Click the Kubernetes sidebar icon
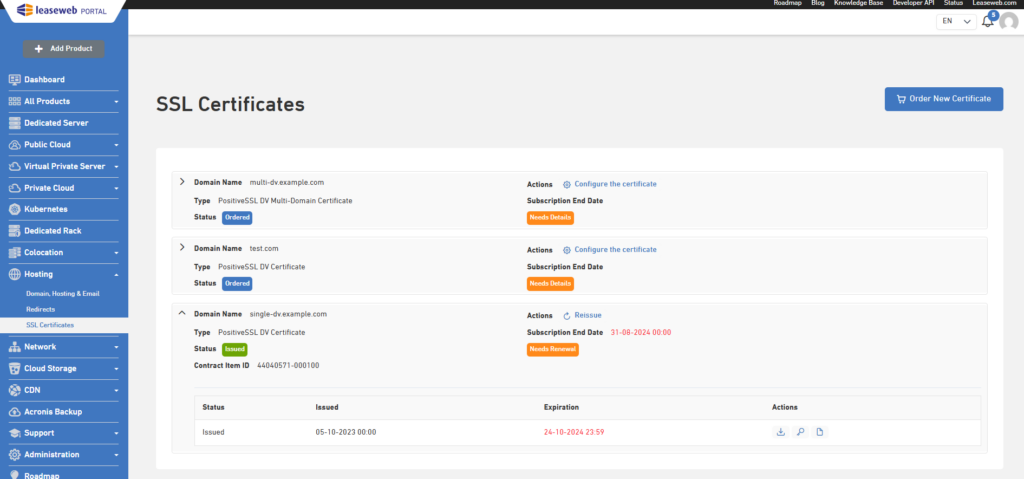The image size is (1024, 479). (15, 209)
